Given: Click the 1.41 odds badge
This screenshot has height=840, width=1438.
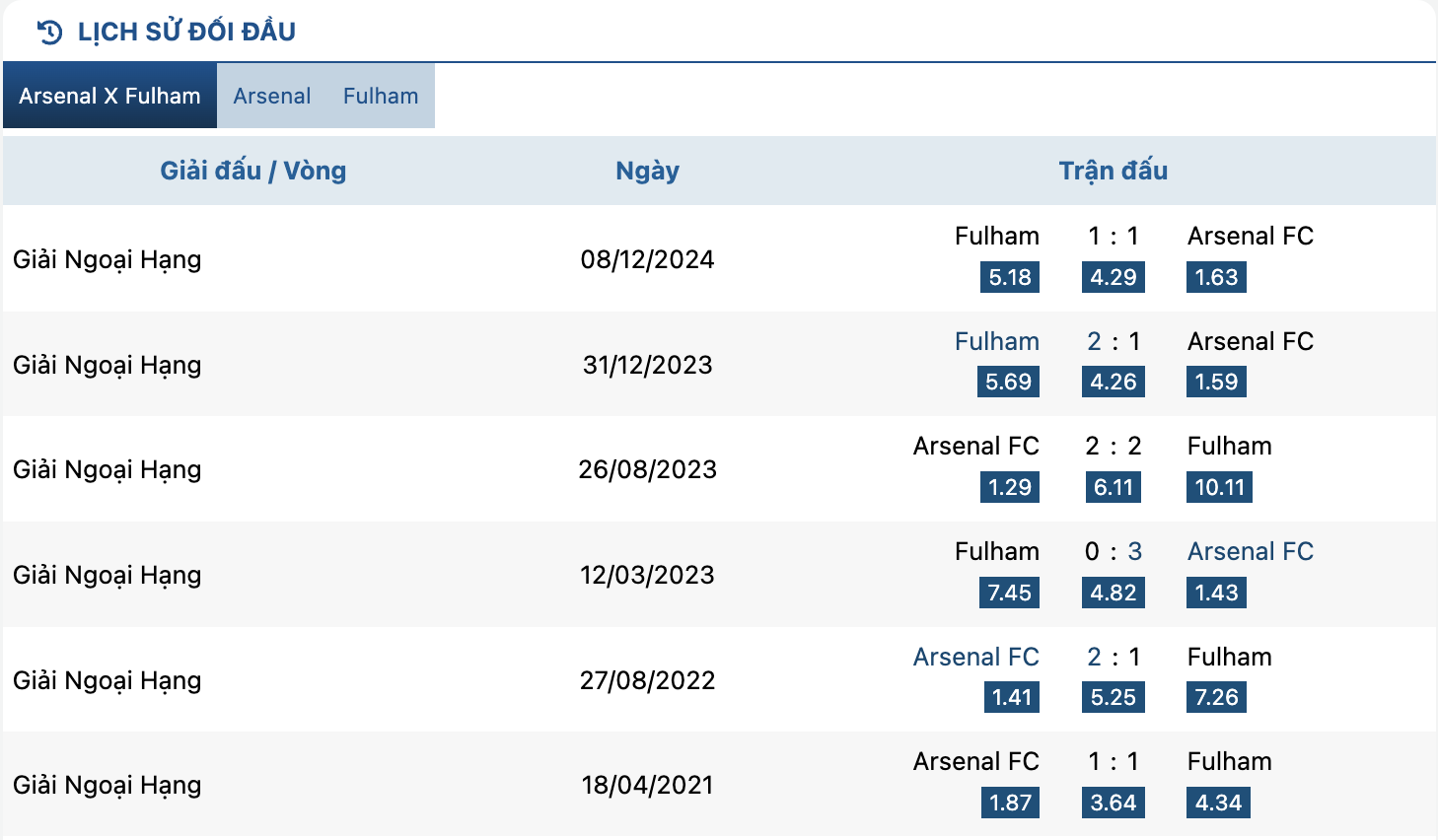Looking at the screenshot, I should (1012, 697).
